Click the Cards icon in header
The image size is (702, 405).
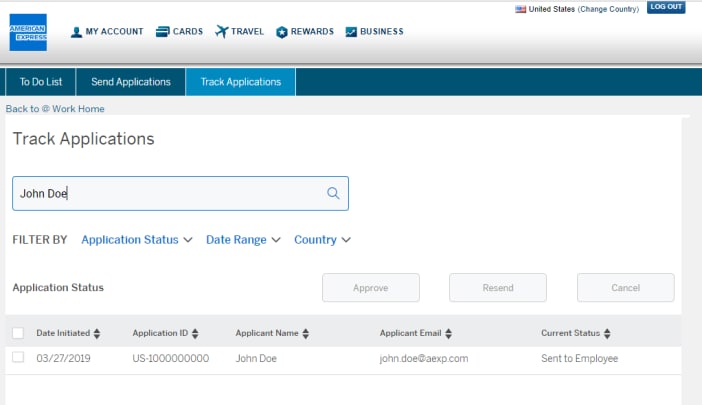point(163,32)
